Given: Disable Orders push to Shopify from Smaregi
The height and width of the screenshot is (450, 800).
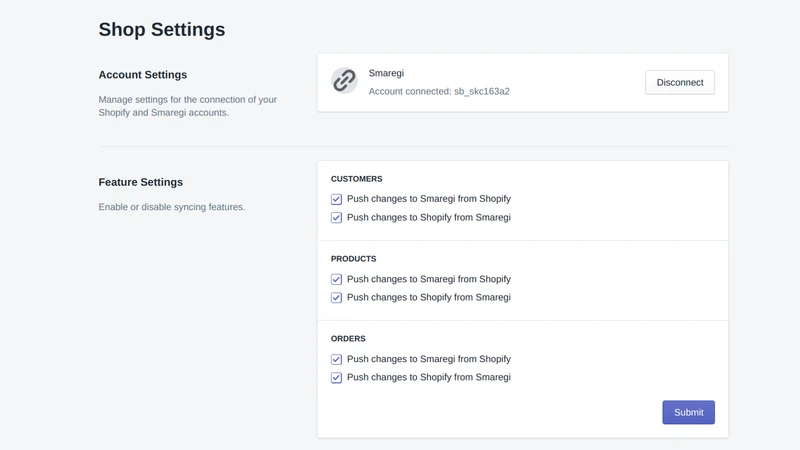Looking at the screenshot, I should click(x=336, y=378).
